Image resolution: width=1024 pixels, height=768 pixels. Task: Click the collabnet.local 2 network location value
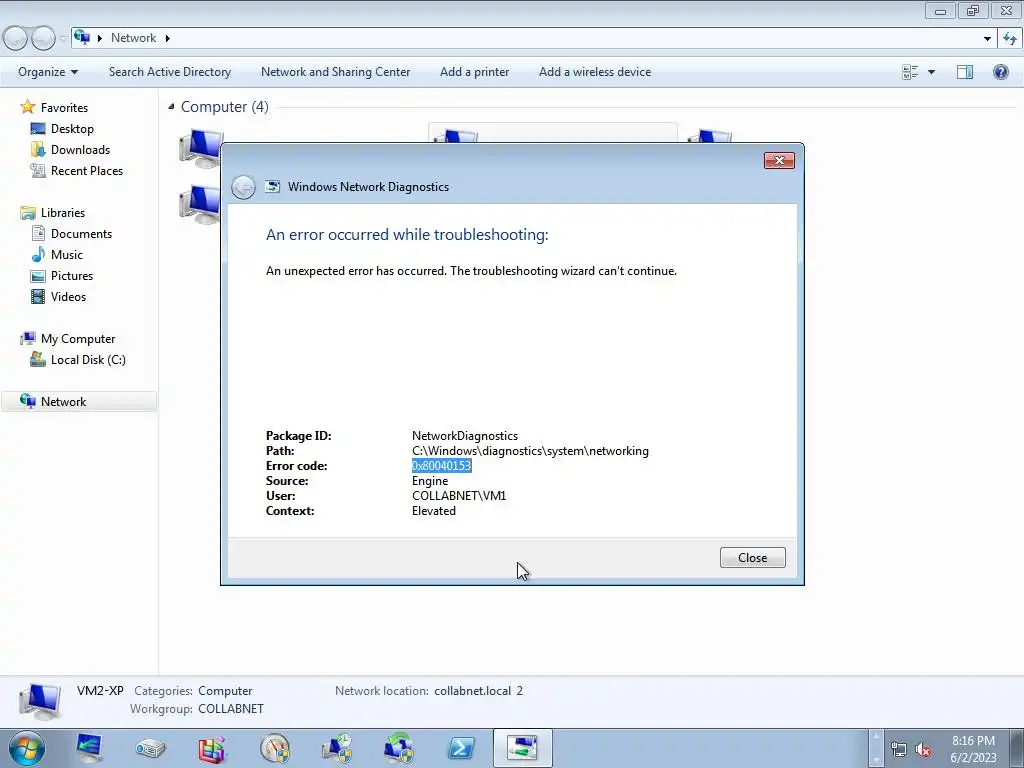pyautogui.click(x=479, y=691)
